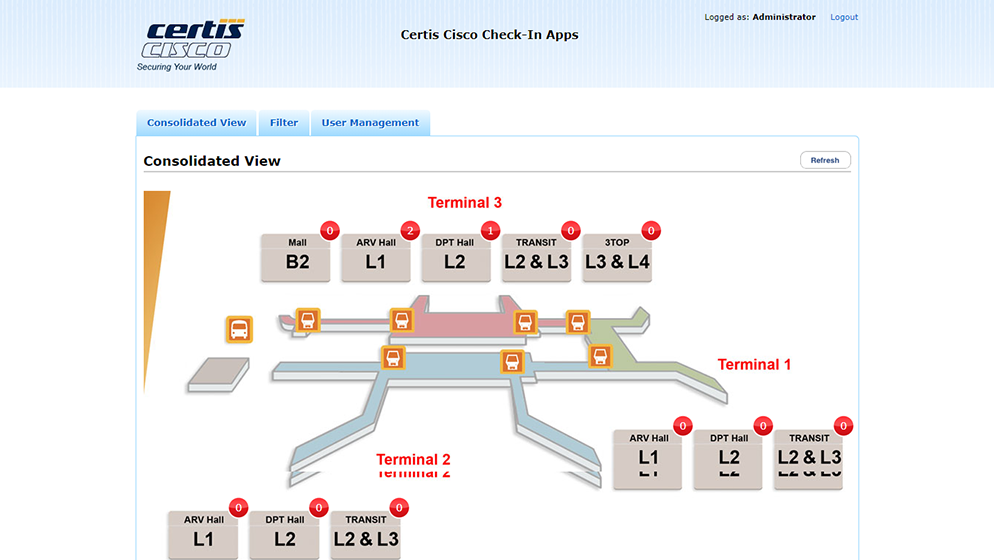Open Terminal 1 ARV Hall L1 tile

click(647, 459)
